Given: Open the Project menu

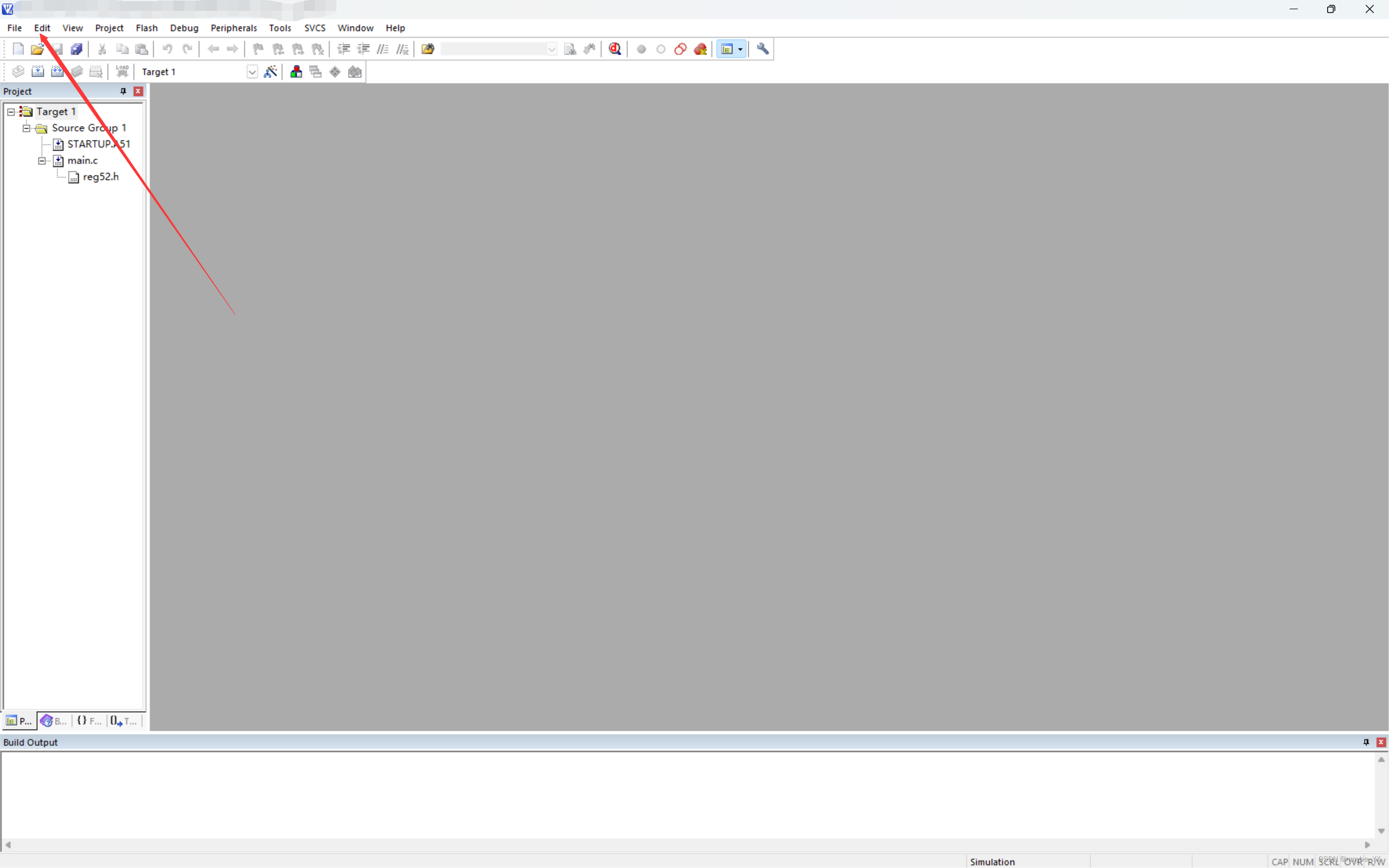Looking at the screenshot, I should [x=108, y=27].
